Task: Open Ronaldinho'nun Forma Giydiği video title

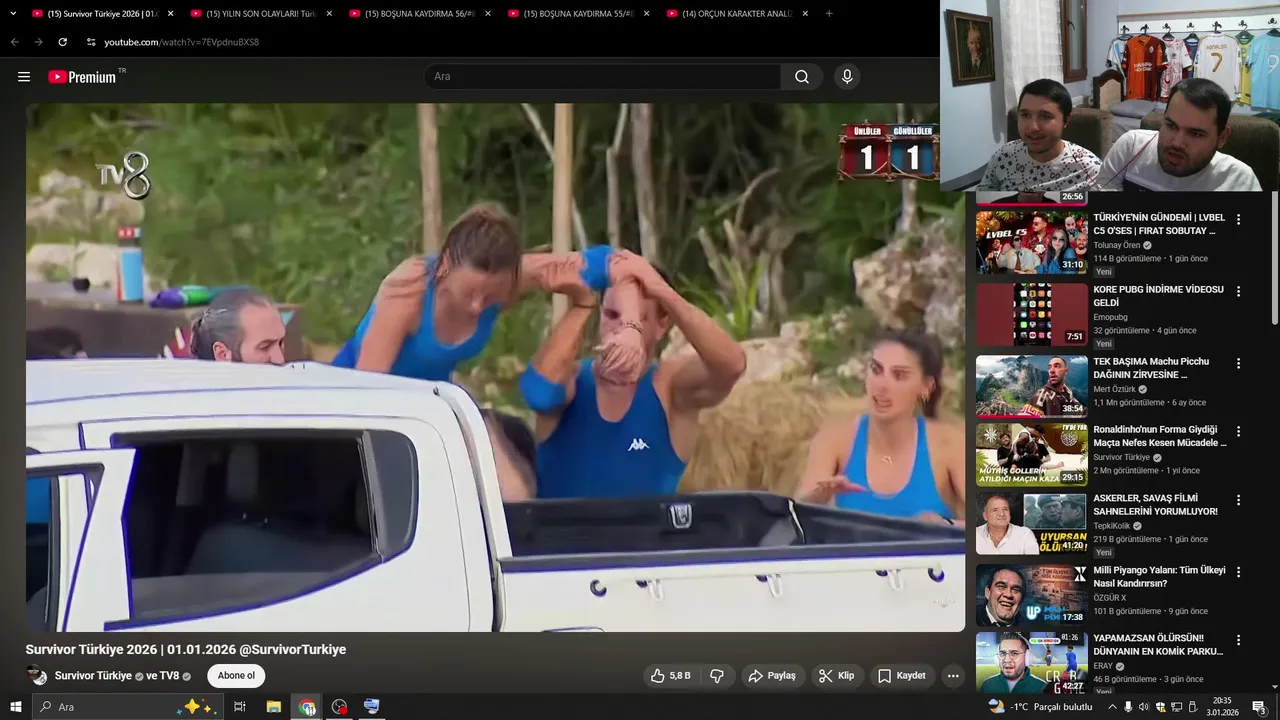Action: click(x=1160, y=436)
